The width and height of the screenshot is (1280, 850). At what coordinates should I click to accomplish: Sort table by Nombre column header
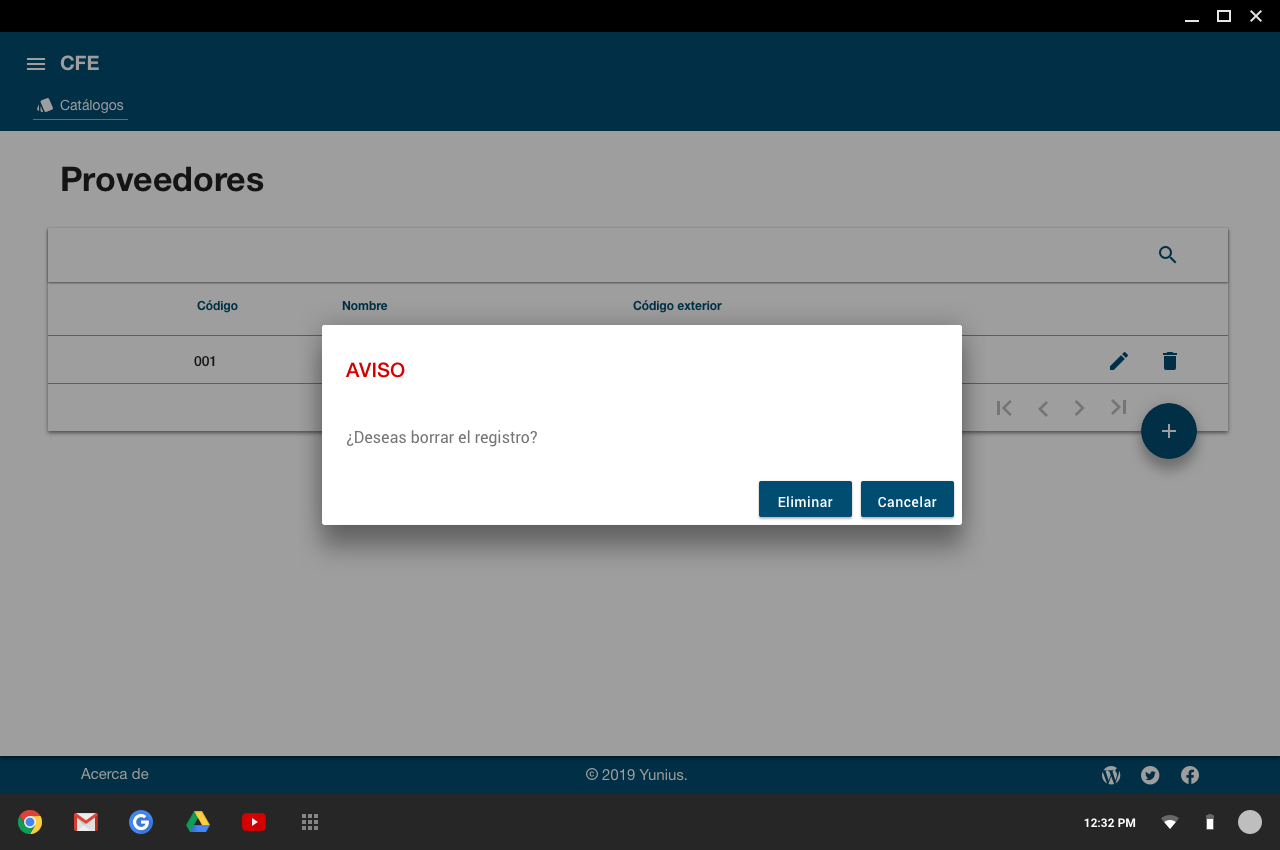[x=364, y=306]
